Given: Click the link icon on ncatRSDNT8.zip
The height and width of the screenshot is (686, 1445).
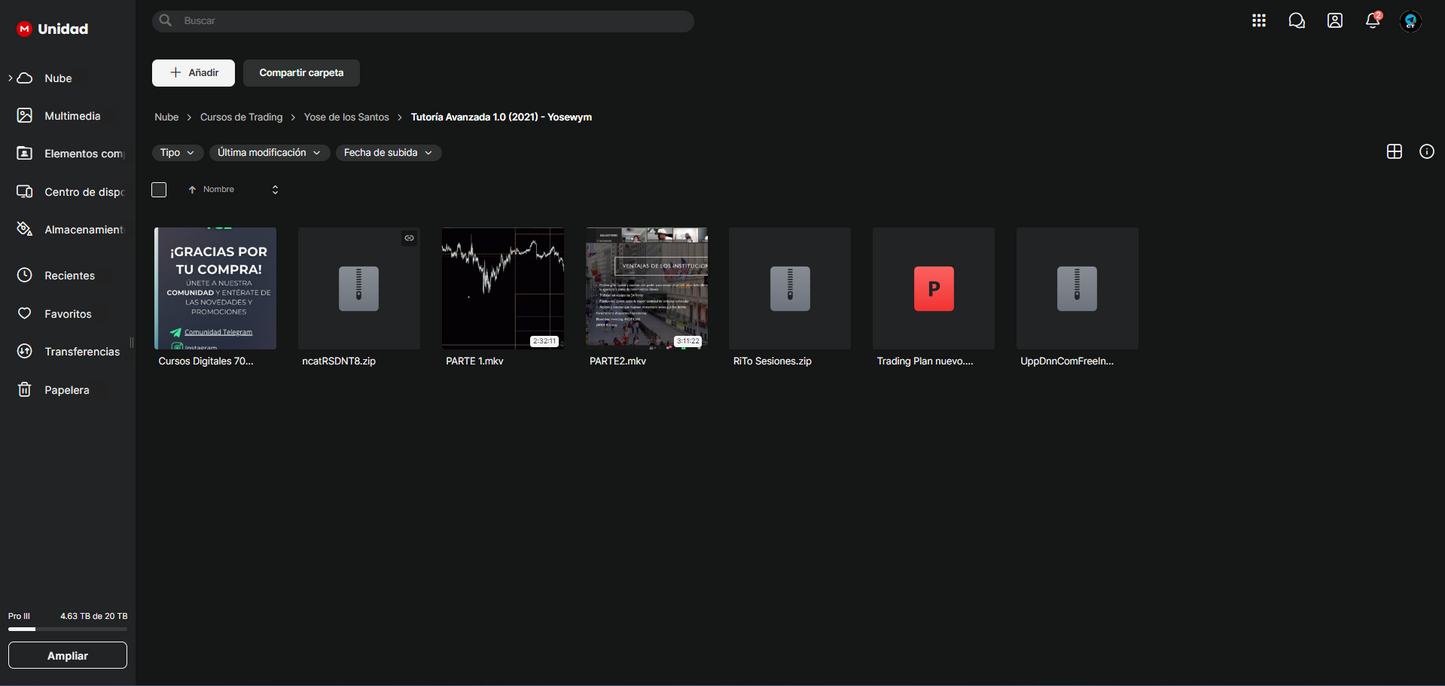Looking at the screenshot, I should [409, 238].
